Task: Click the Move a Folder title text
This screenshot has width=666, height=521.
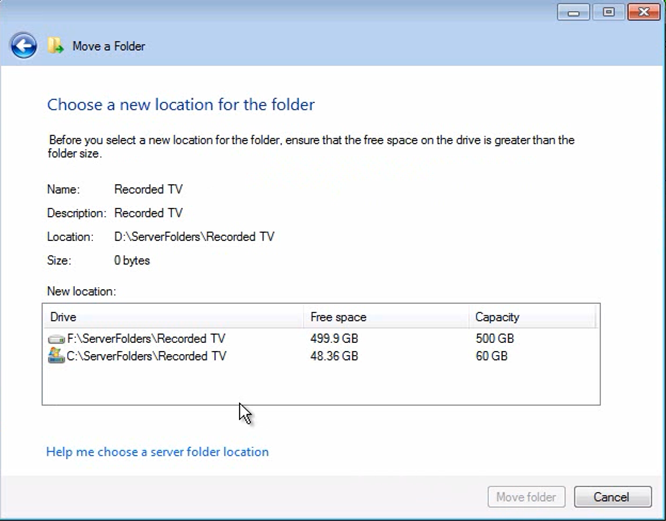Action: coord(109,46)
